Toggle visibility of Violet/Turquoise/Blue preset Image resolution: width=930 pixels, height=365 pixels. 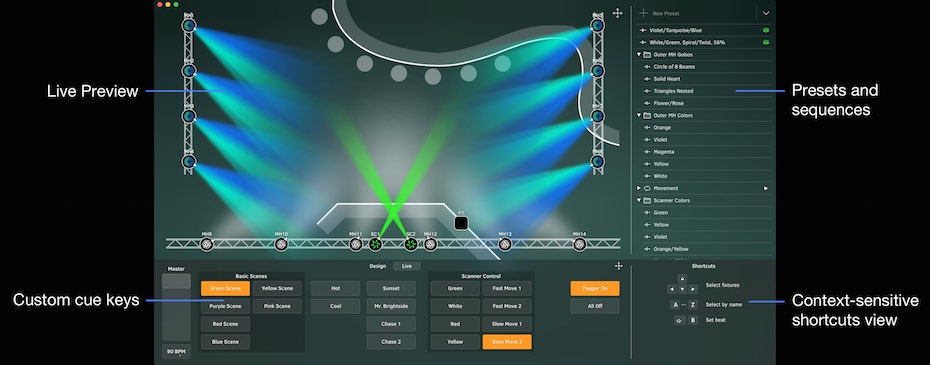[766, 30]
